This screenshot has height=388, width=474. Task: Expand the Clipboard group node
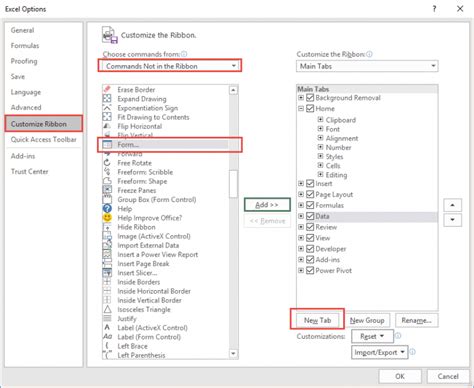pyautogui.click(x=320, y=119)
